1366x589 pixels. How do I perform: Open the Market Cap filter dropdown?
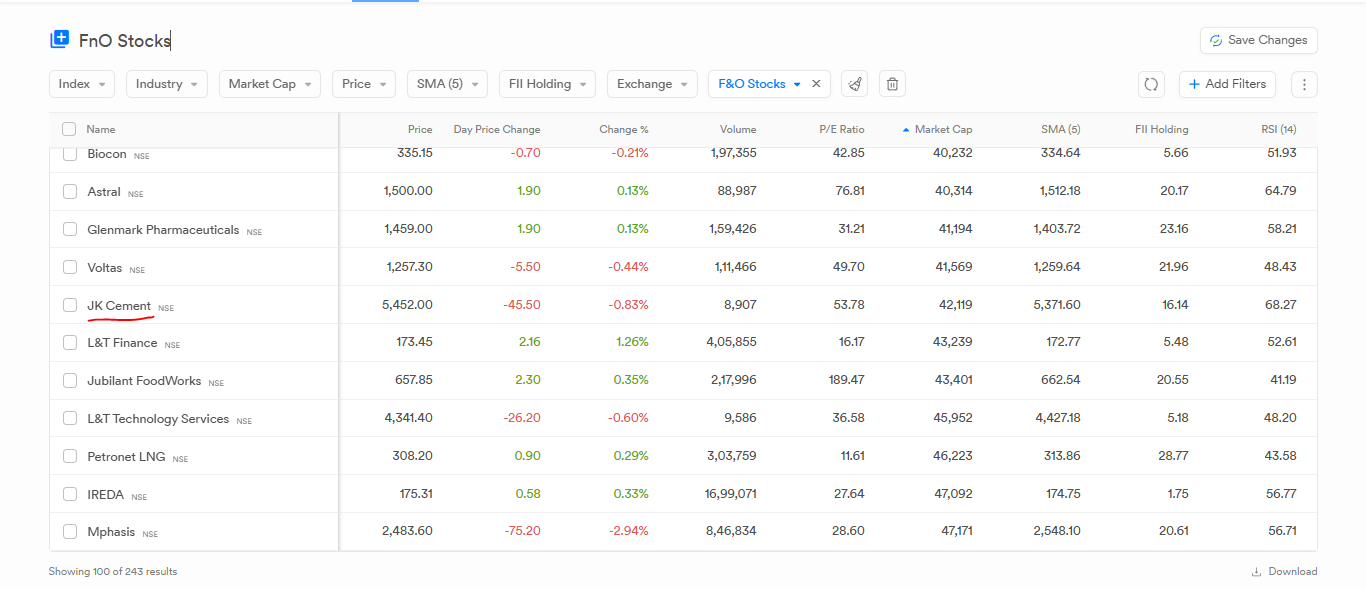[x=269, y=84]
